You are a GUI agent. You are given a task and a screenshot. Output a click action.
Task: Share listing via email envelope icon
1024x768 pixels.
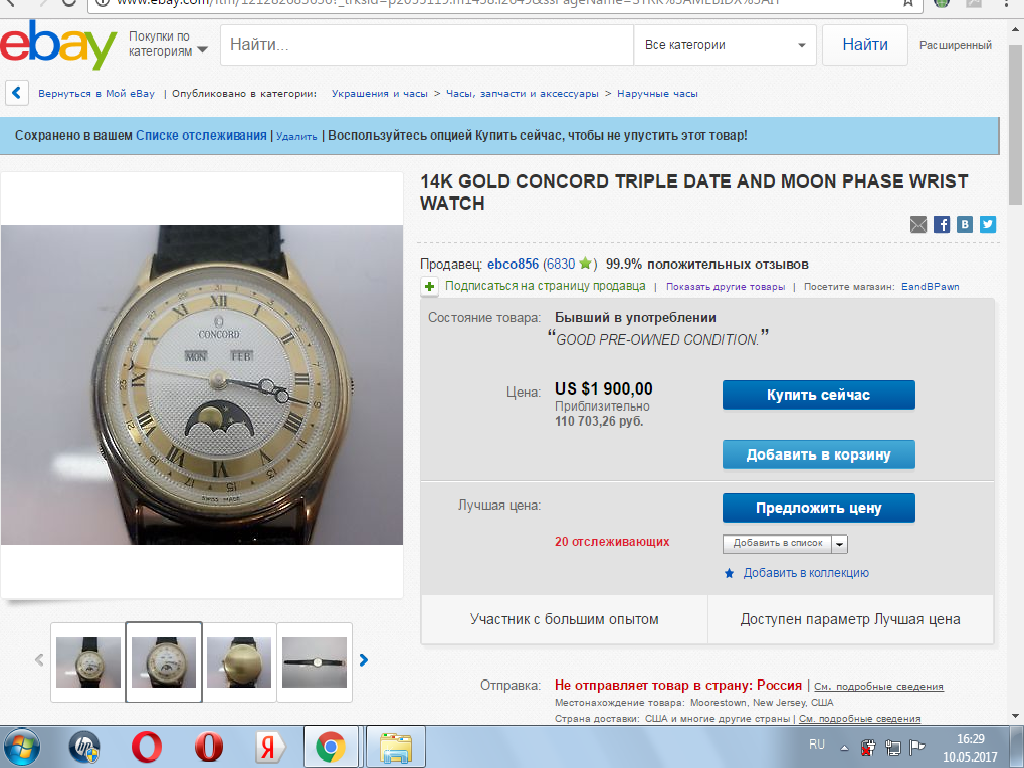click(918, 225)
